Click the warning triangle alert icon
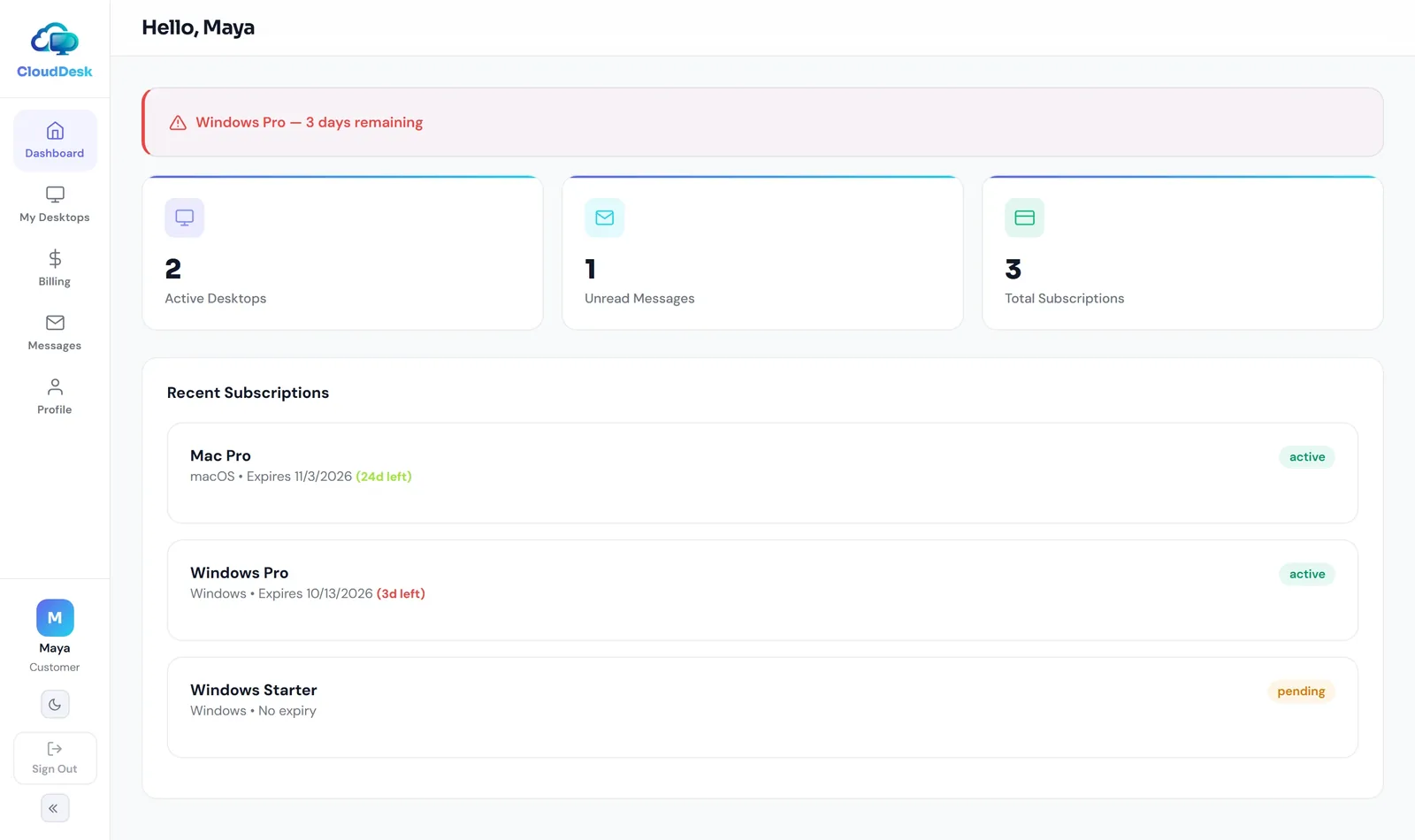1415x840 pixels. tap(178, 123)
